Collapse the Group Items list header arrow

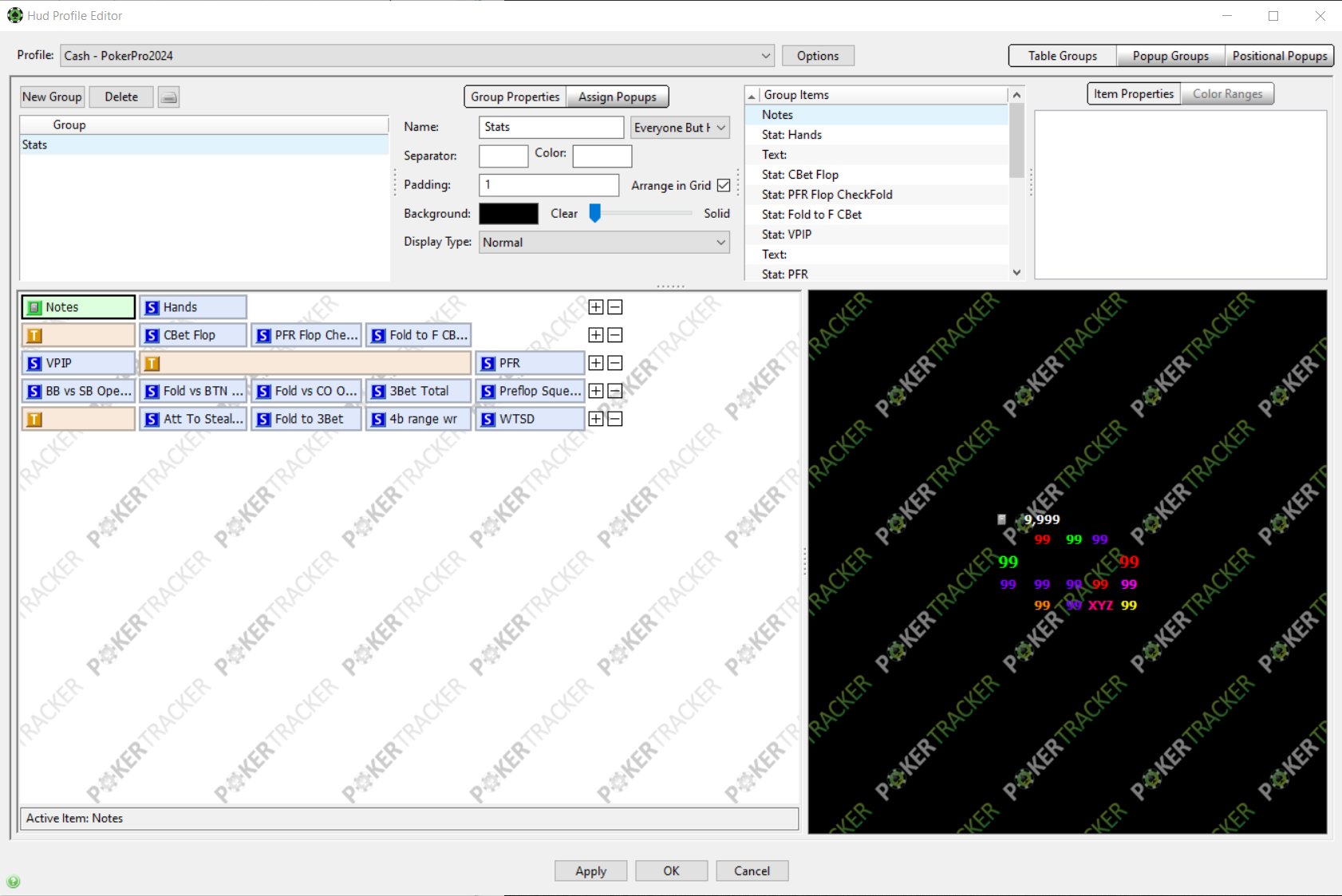pos(752,96)
